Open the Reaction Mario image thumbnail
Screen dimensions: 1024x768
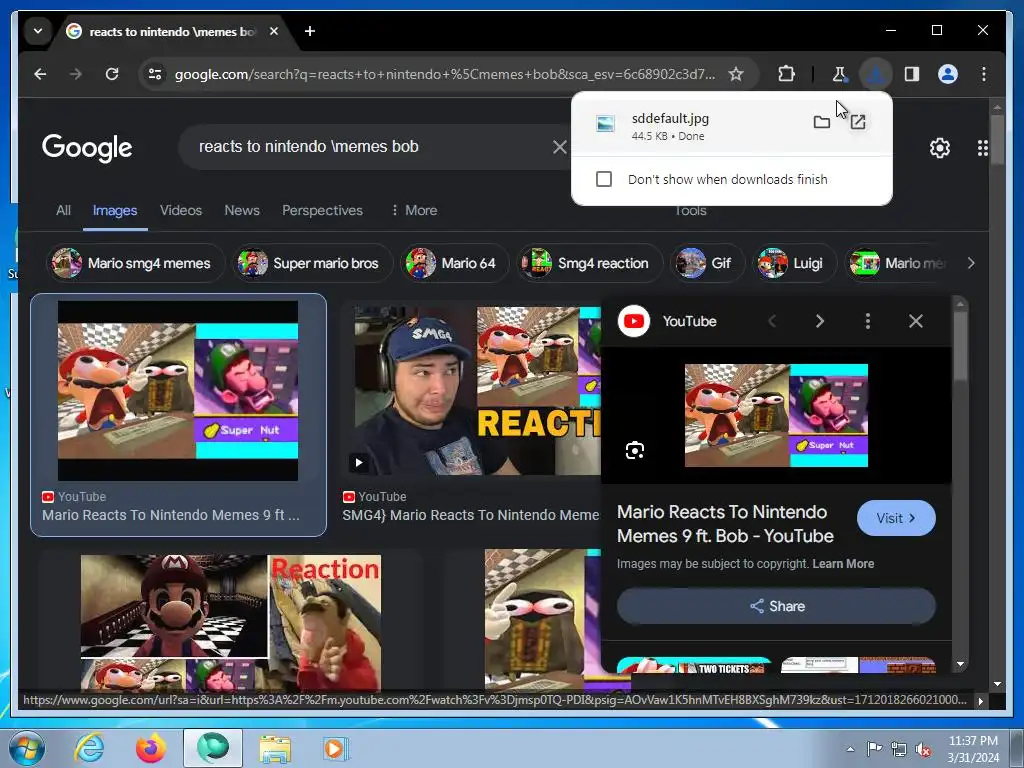(231, 622)
